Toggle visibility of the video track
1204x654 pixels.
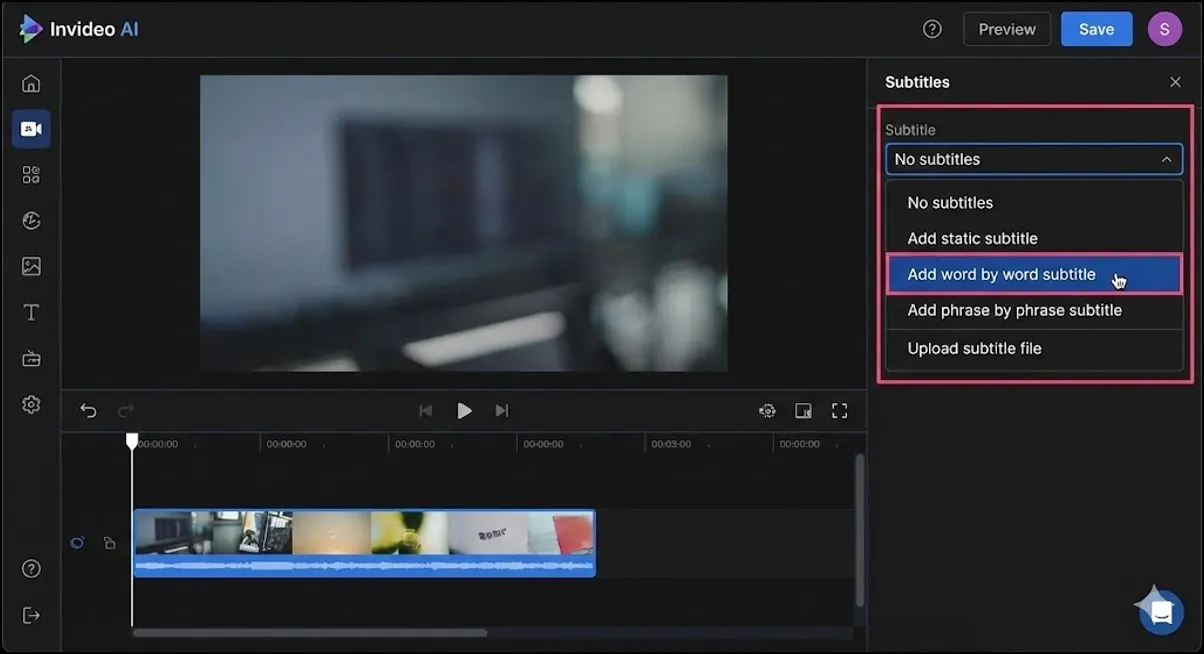pos(77,542)
